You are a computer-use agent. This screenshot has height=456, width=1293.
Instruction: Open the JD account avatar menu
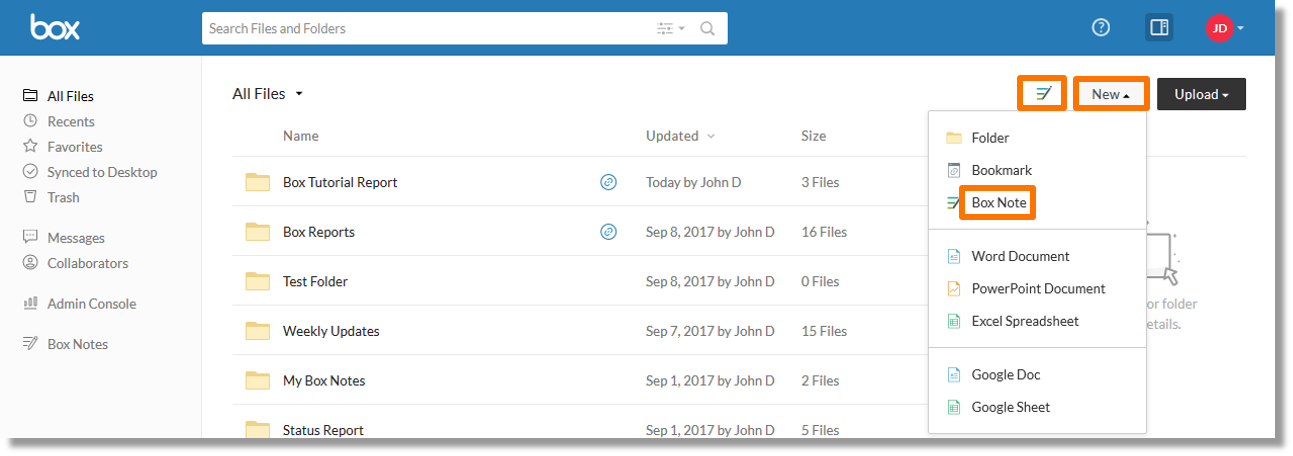(x=1225, y=28)
